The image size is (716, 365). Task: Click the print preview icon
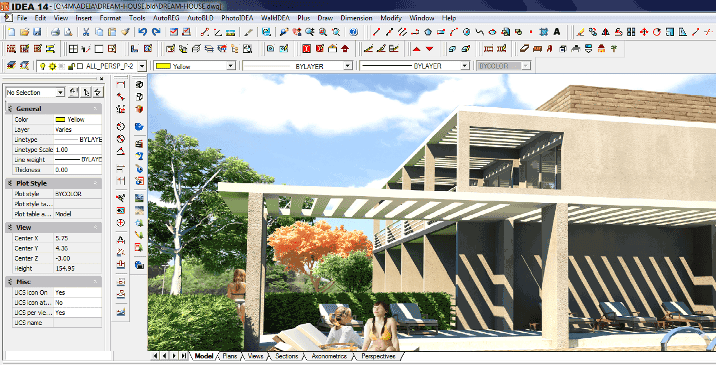[x=68, y=32]
